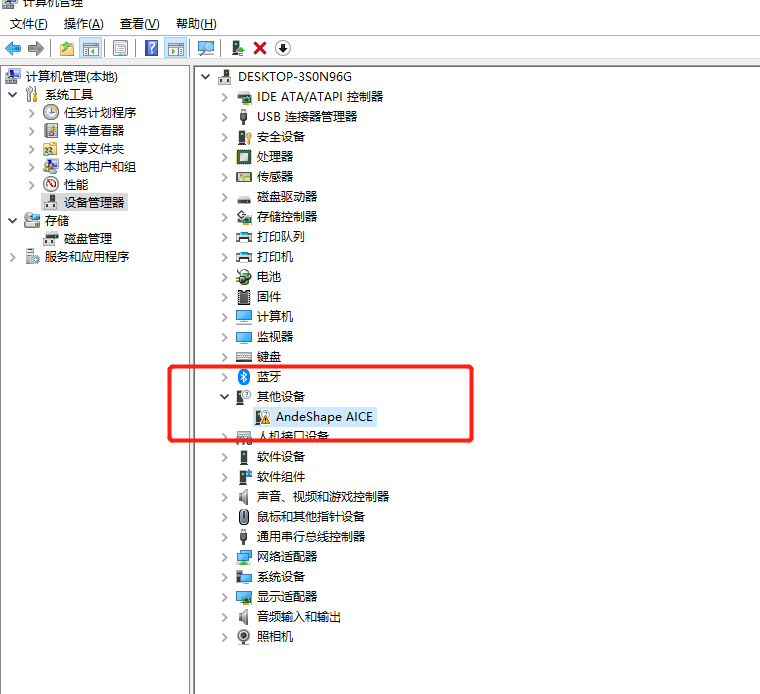
Task: Click the Back arrow toolbar icon
Action: [13, 48]
